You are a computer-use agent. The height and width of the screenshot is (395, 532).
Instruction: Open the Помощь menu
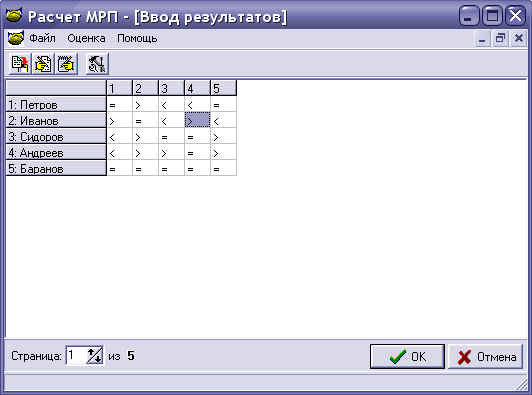[x=137, y=38]
